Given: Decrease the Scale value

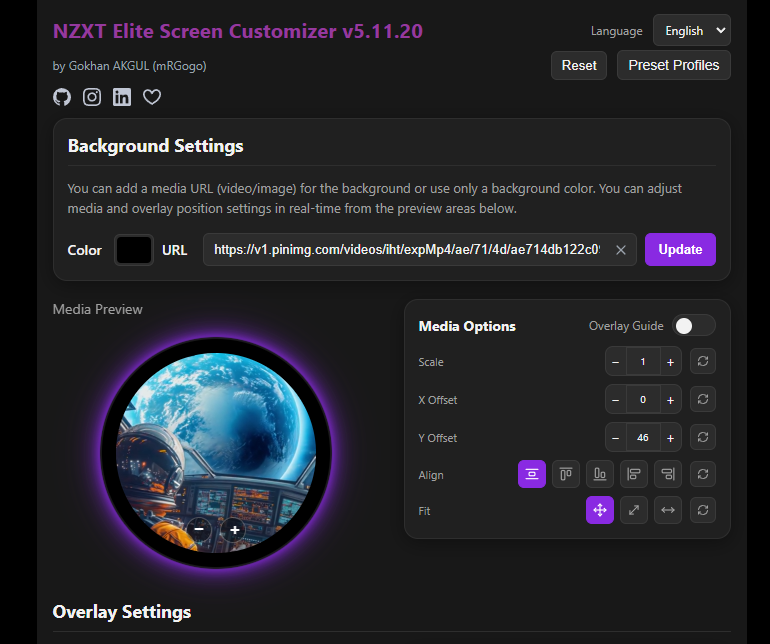Looking at the screenshot, I should pyautogui.click(x=615, y=362).
